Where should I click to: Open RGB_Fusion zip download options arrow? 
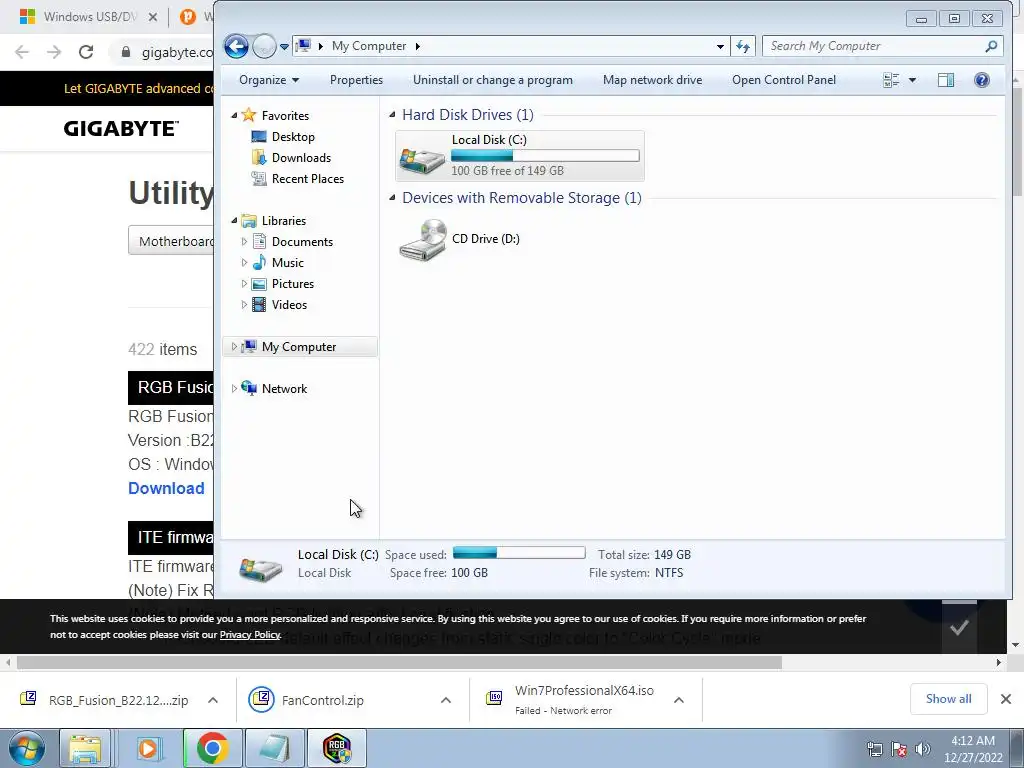213,700
